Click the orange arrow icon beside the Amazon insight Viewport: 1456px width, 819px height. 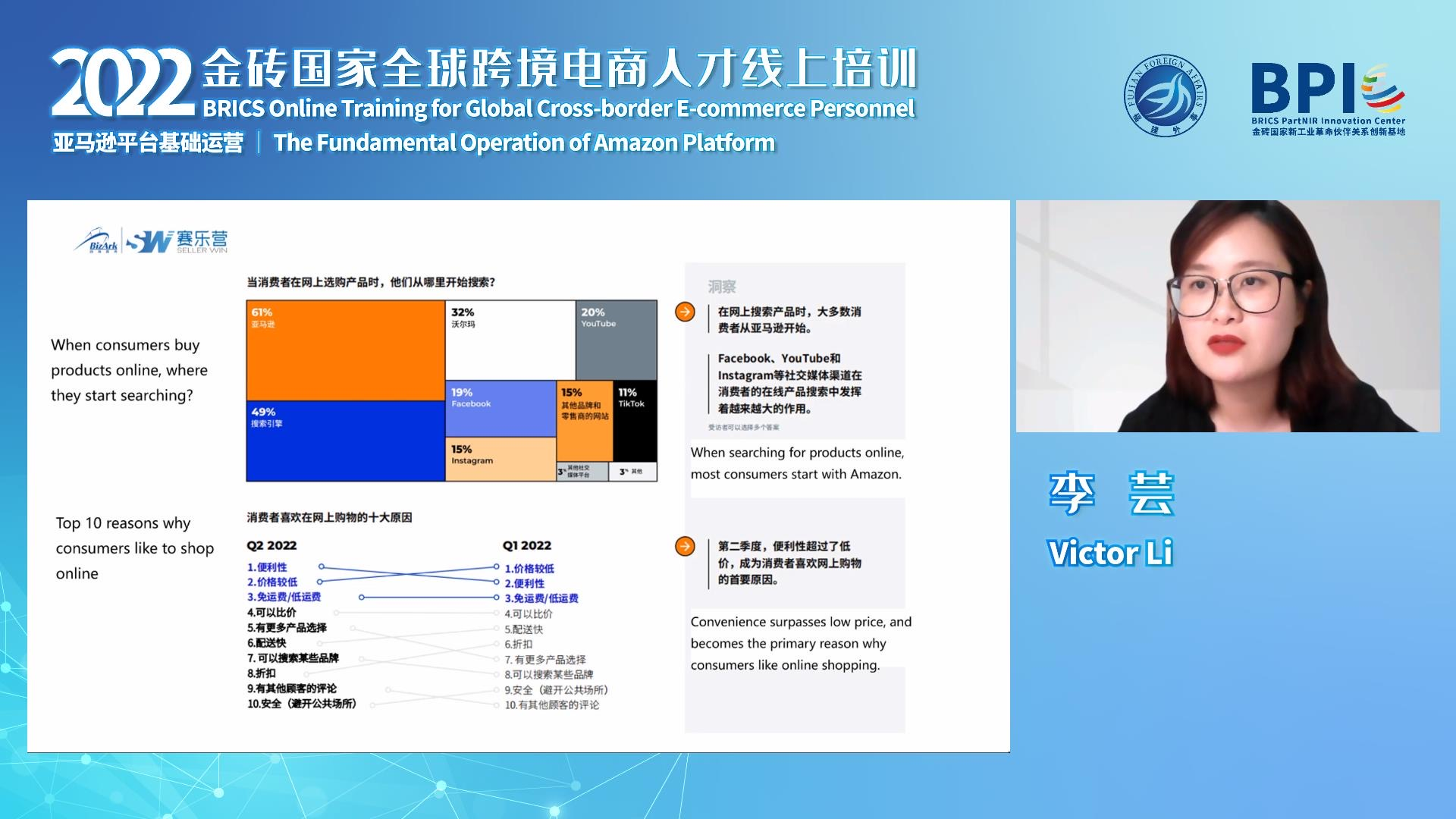685,312
